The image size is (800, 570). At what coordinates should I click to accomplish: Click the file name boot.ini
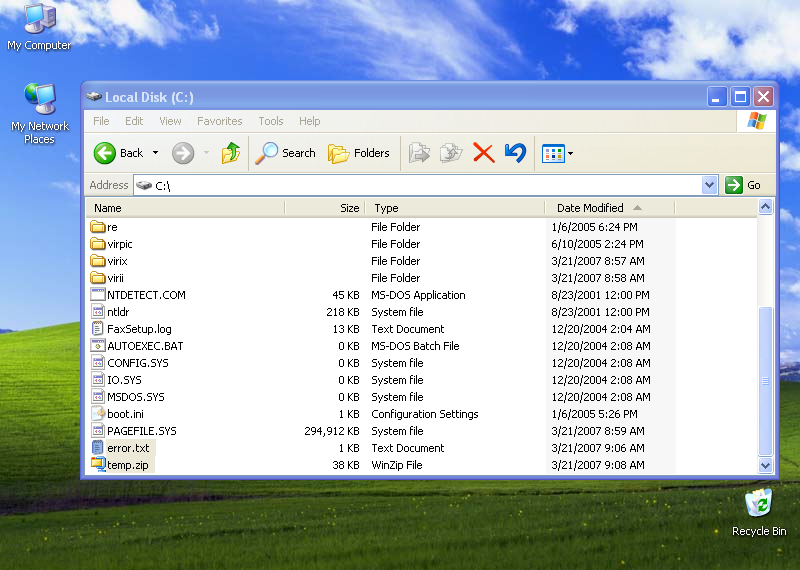click(x=126, y=414)
